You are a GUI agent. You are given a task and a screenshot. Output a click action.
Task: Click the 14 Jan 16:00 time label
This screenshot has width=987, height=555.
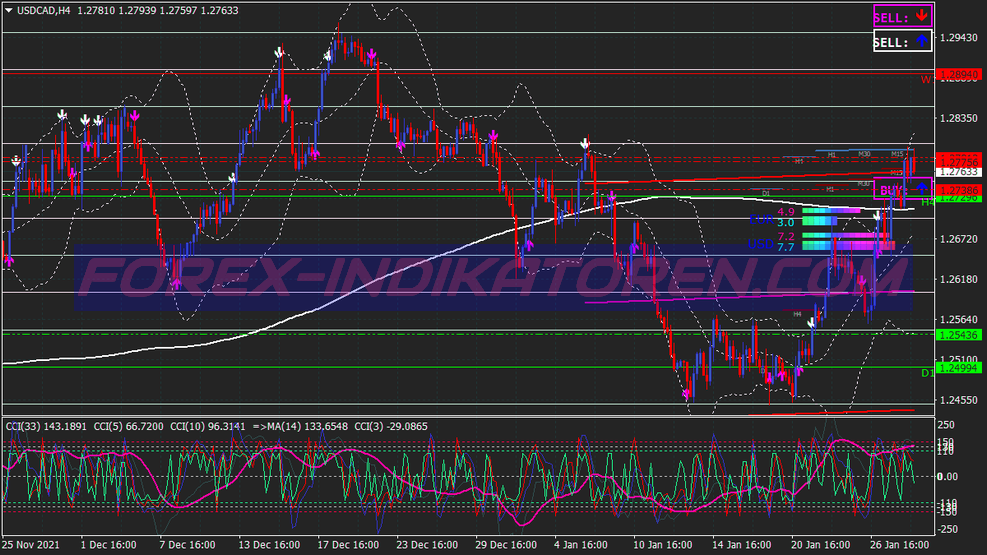pos(742,545)
